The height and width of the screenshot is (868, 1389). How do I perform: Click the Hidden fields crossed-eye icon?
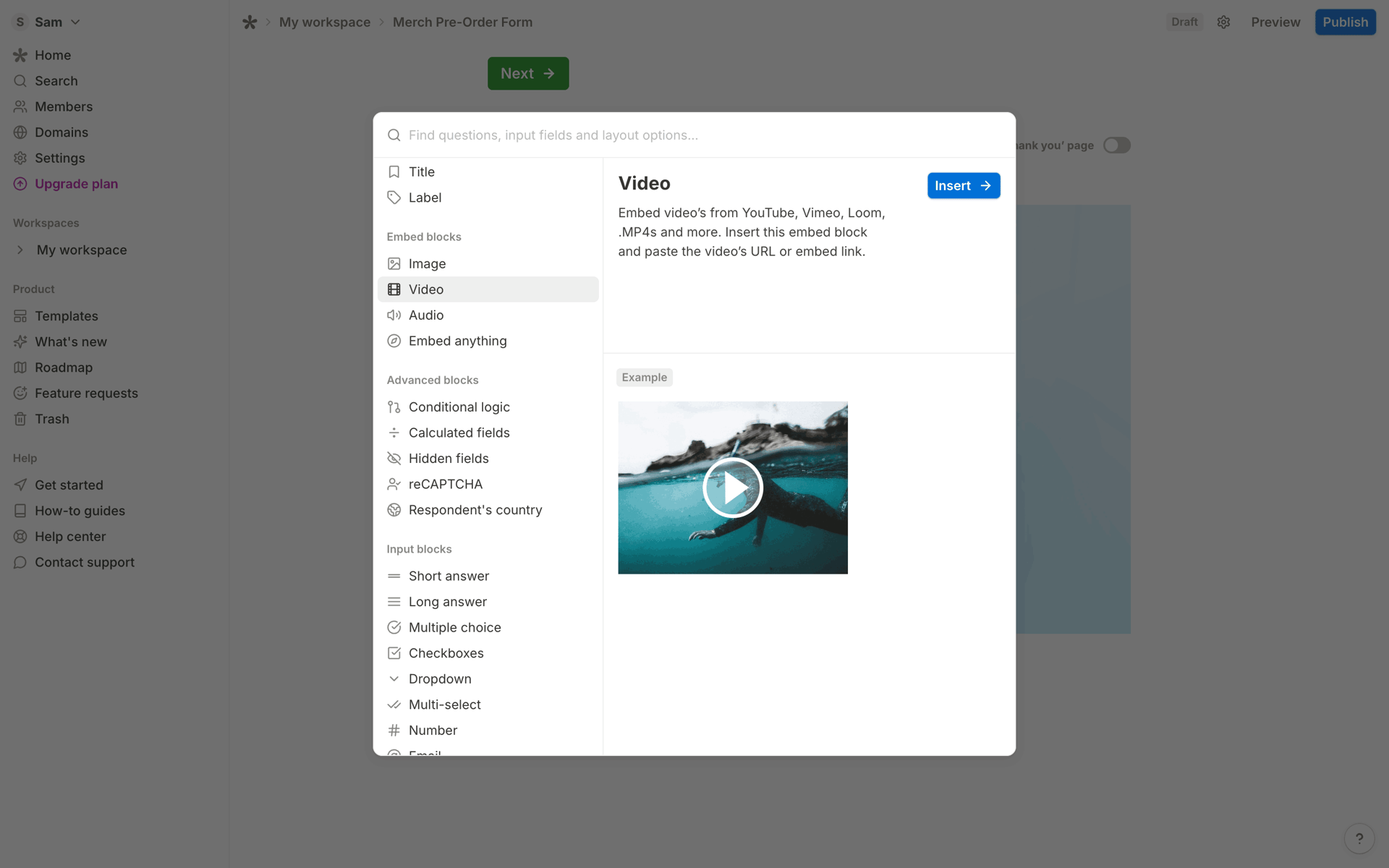394,459
